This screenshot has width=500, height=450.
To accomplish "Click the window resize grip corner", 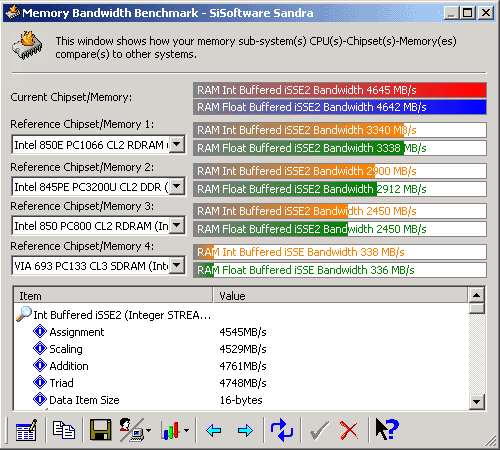I will (491, 441).
